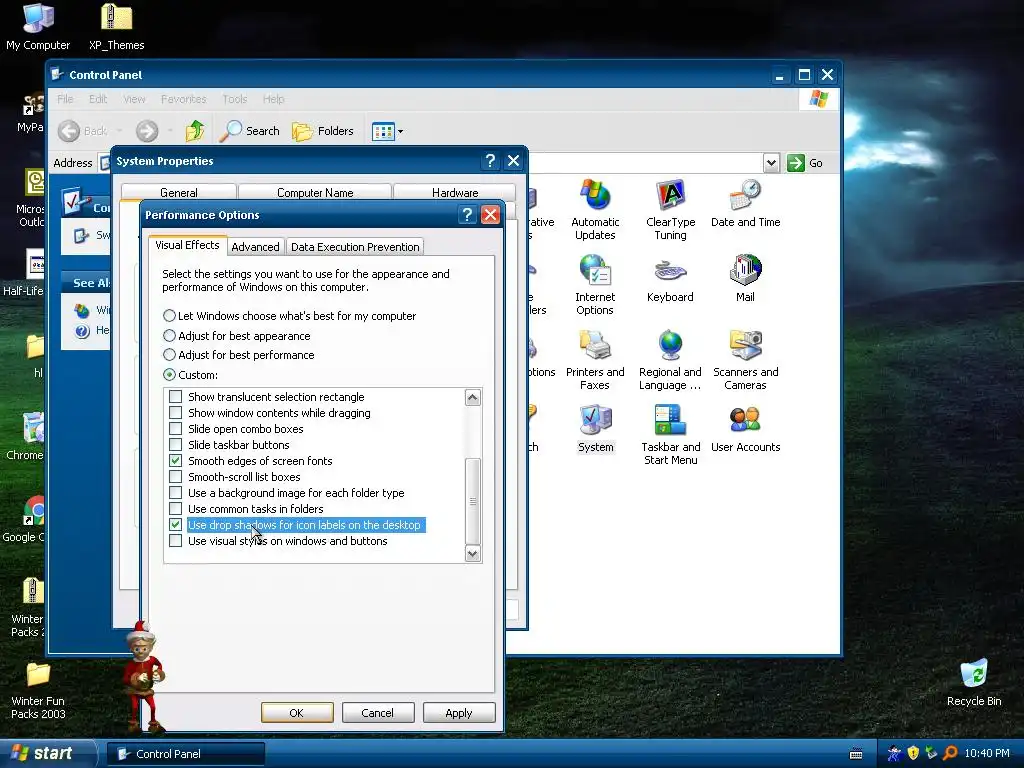Click the magnifier icon in system tray

[950, 753]
